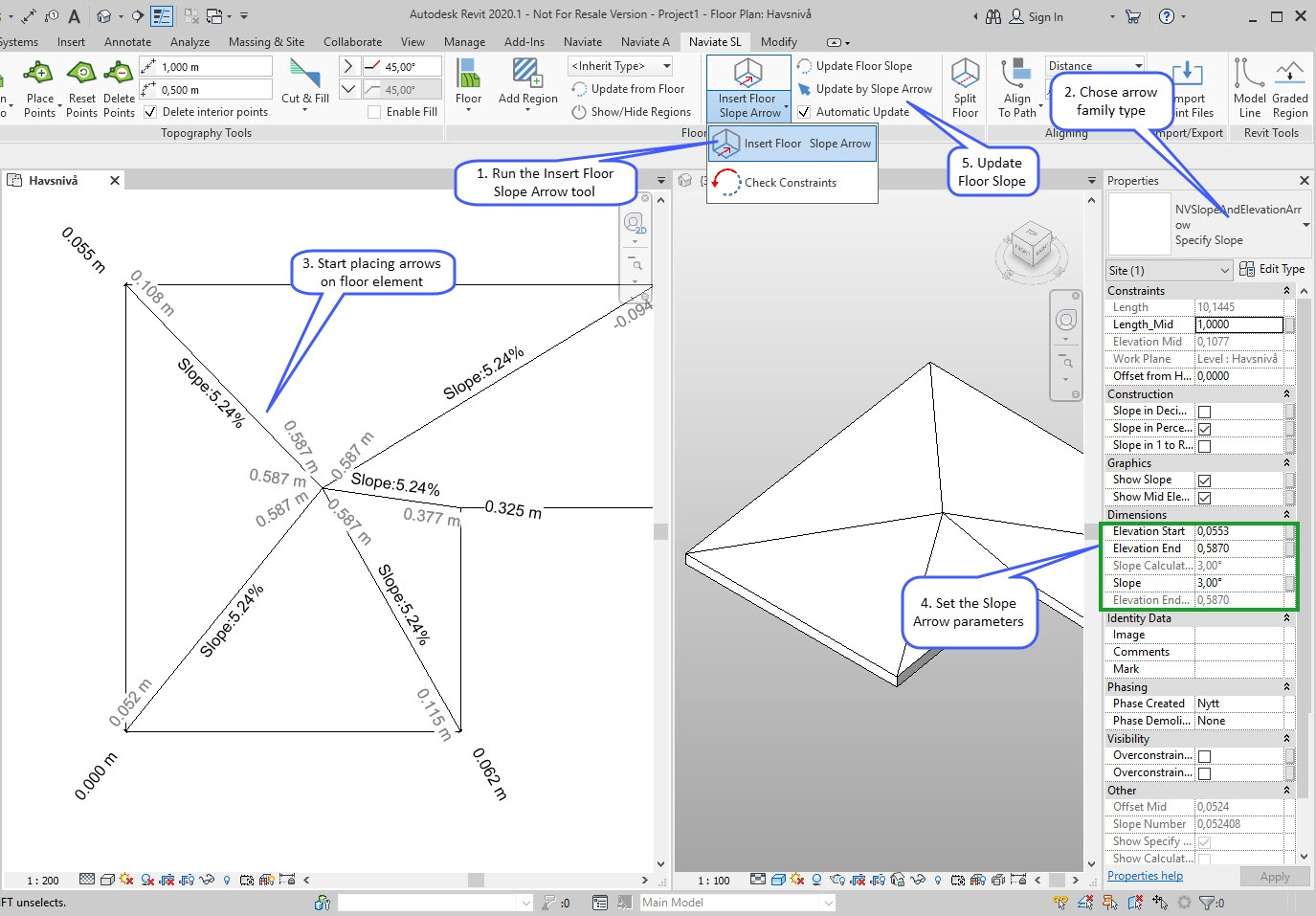Expand the Site (1) selector dropdown
The image size is (1316, 916).
(1168, 271)
